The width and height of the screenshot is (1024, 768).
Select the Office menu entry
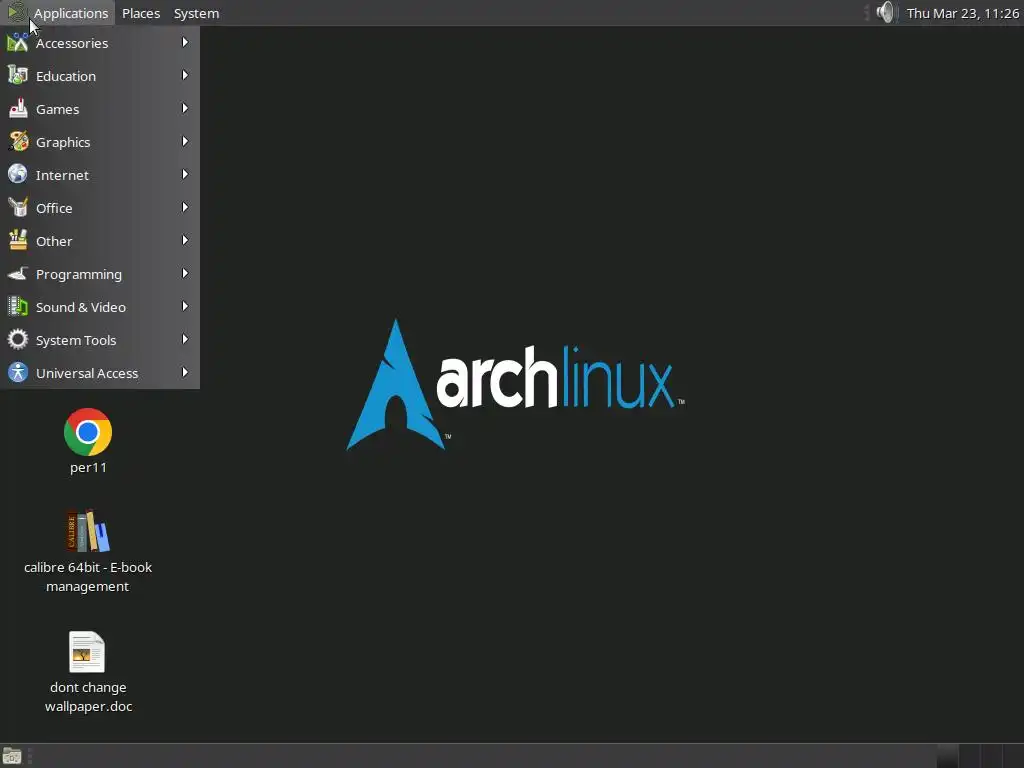[100, 208]
